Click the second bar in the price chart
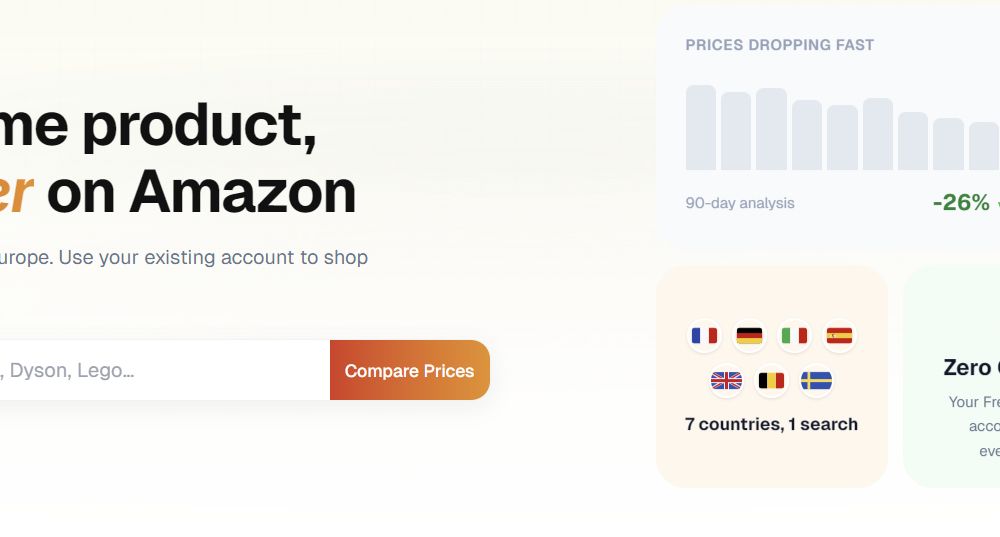1000x537 pixels. point(736,131)
